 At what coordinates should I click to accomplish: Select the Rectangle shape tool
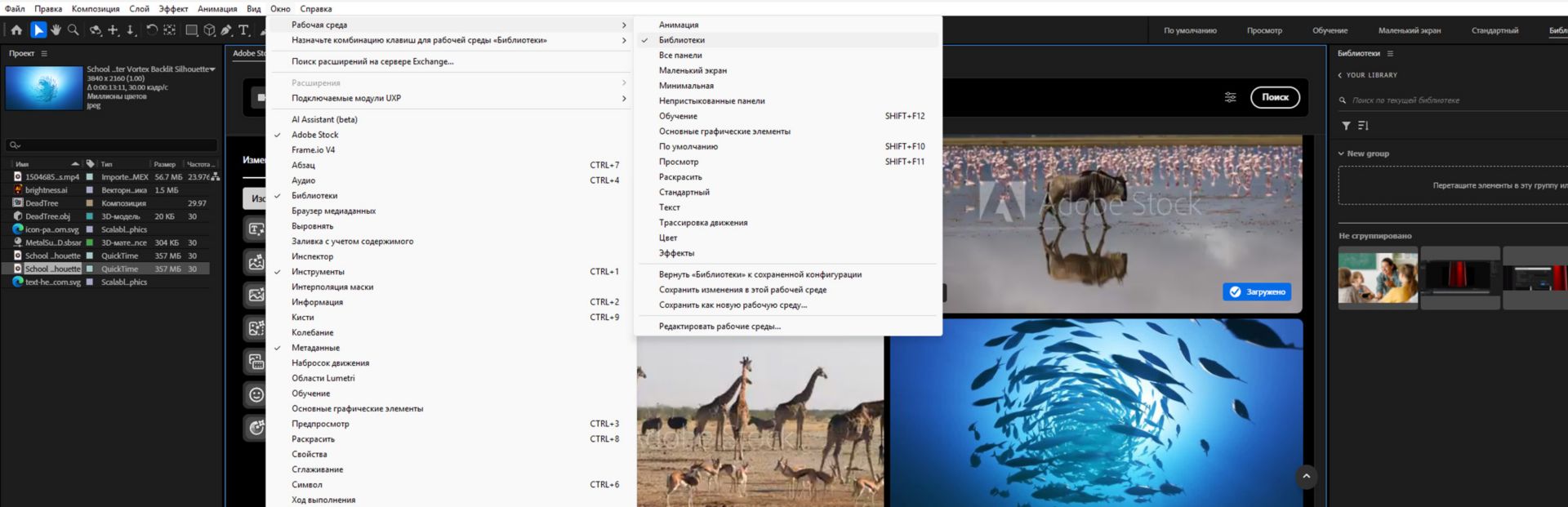pyautogui.click(x=191, y=30)
